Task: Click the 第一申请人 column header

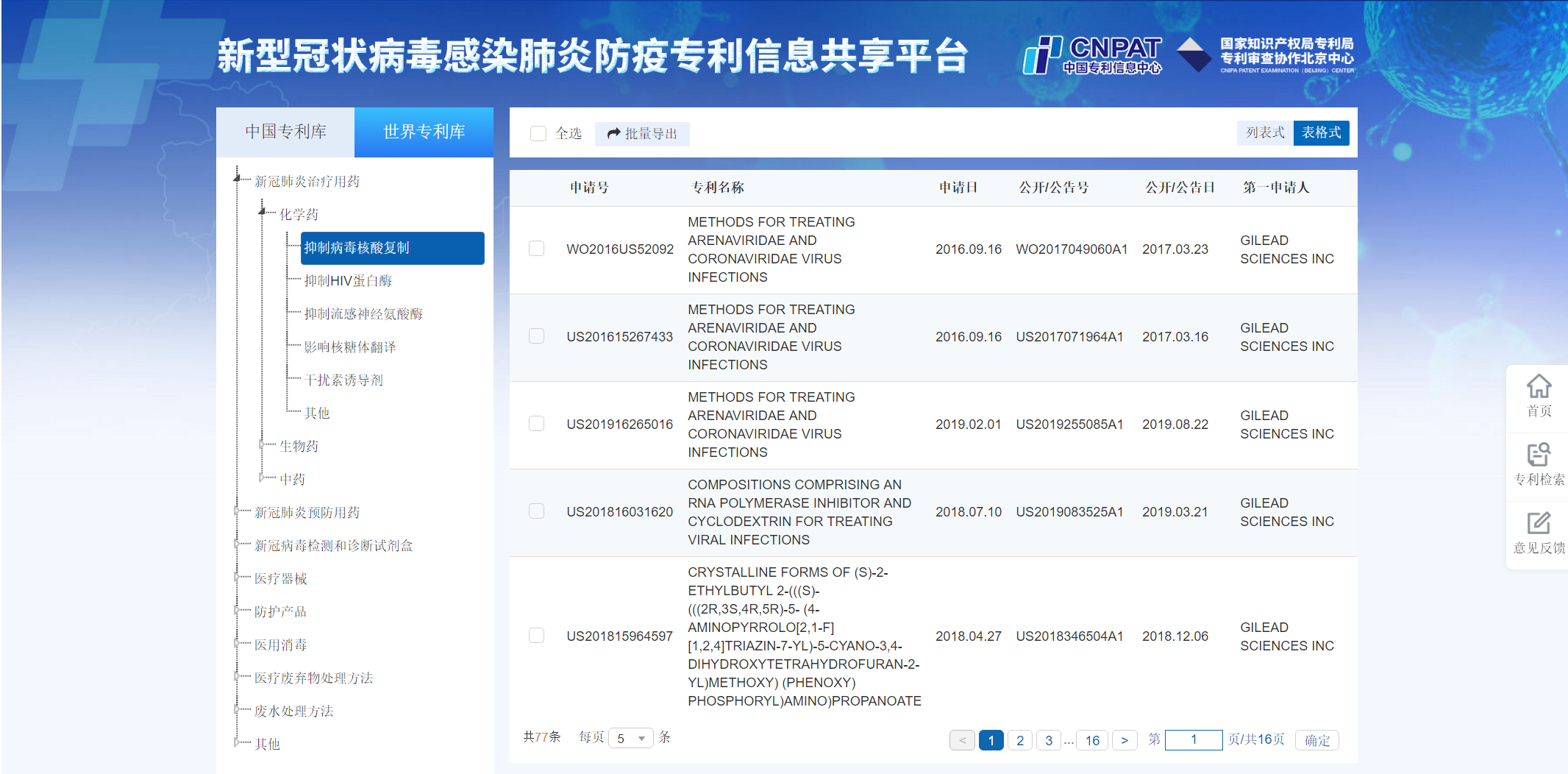Action: tap(1276, 188)
